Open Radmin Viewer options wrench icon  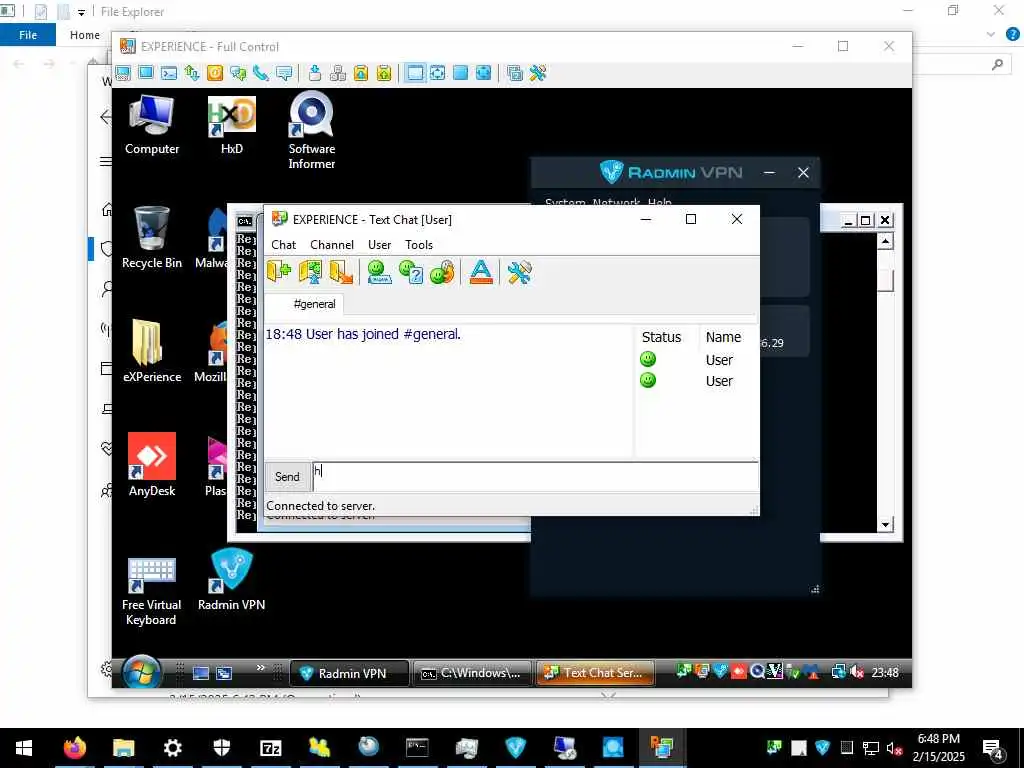[x=538, y=73]
